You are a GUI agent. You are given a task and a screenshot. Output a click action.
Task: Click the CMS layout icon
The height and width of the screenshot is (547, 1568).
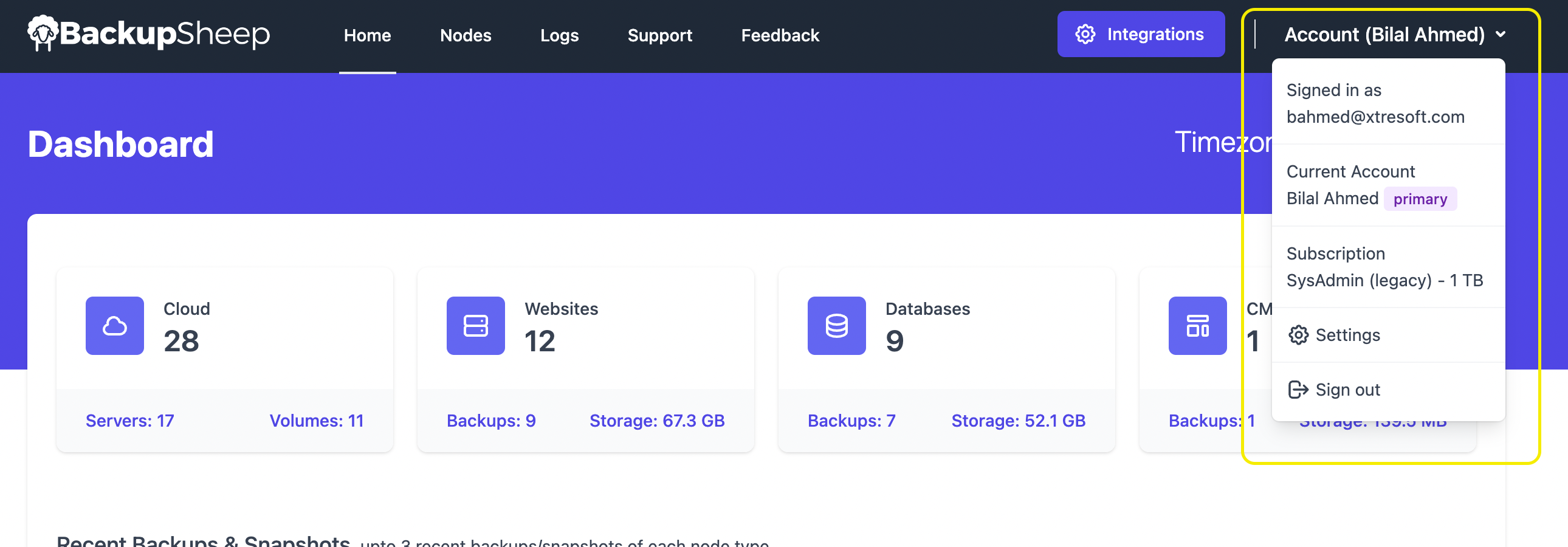[x=1197, y=326]
